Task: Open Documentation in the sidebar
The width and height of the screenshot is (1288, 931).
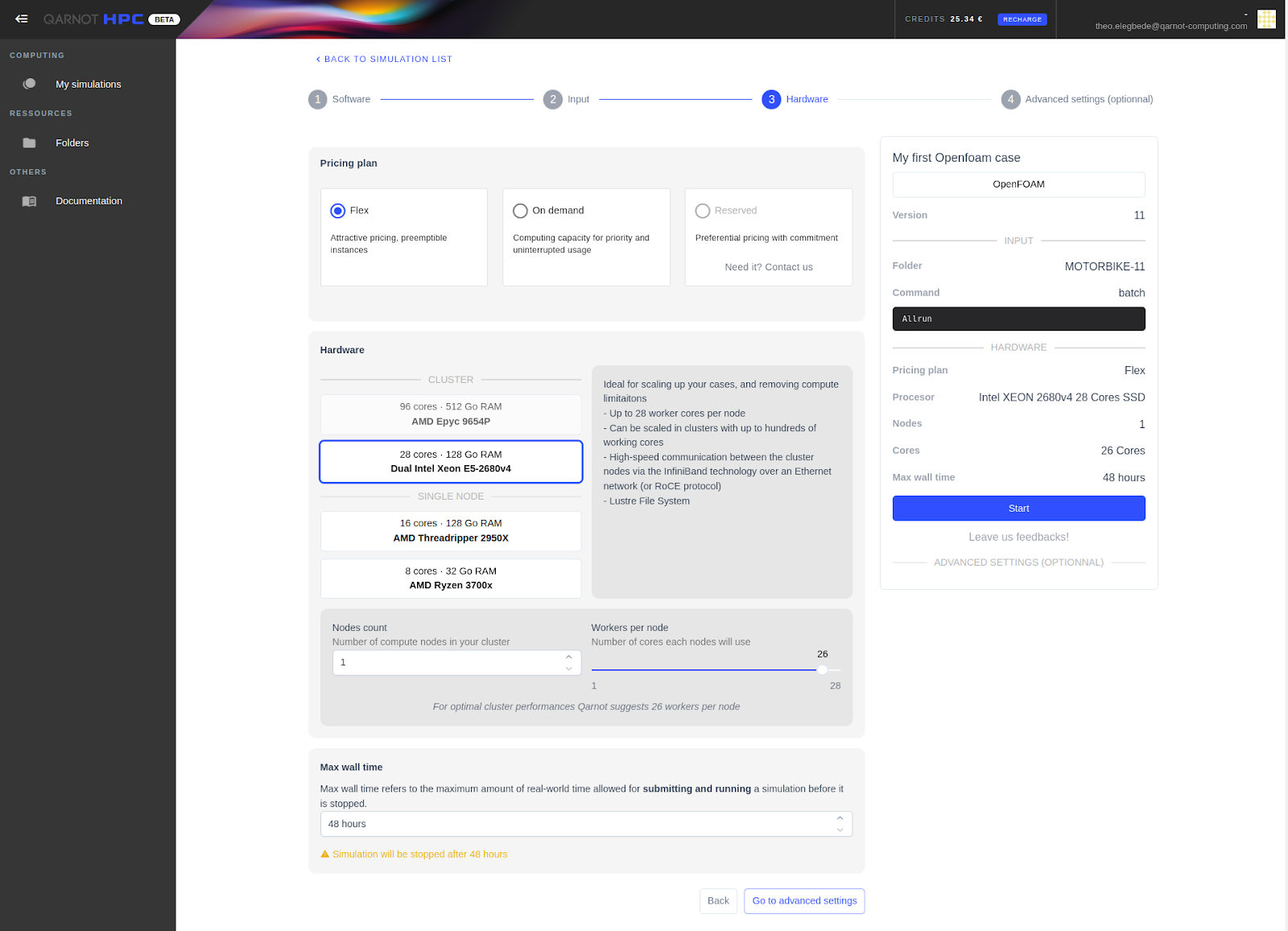Action: (x=89, y=201)
